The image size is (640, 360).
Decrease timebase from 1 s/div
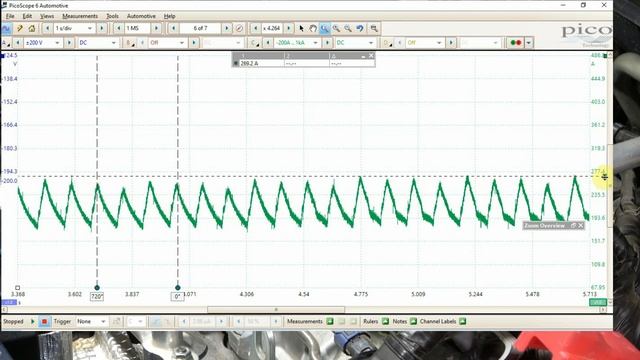click(x=47, y=29)
